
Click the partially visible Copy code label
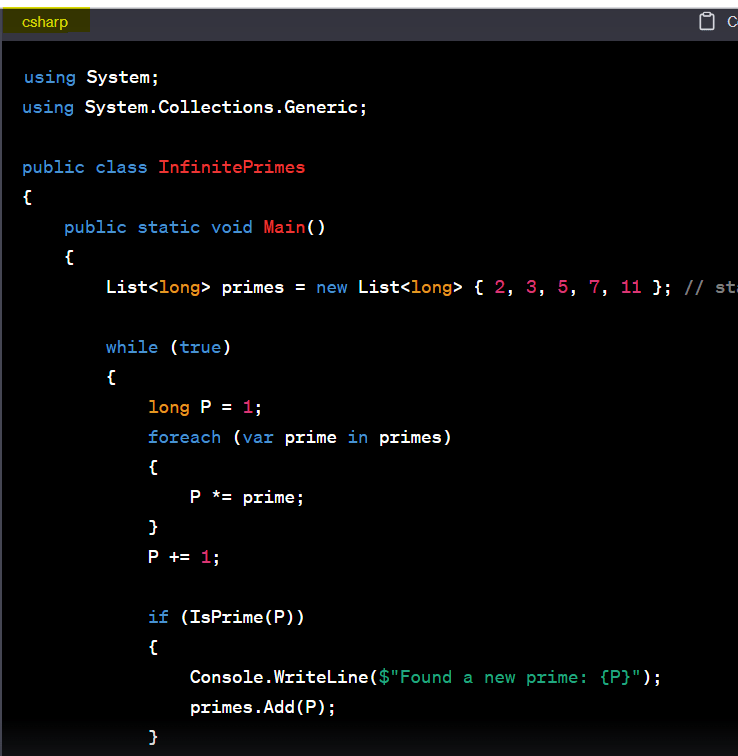click(x=731, y=22)
